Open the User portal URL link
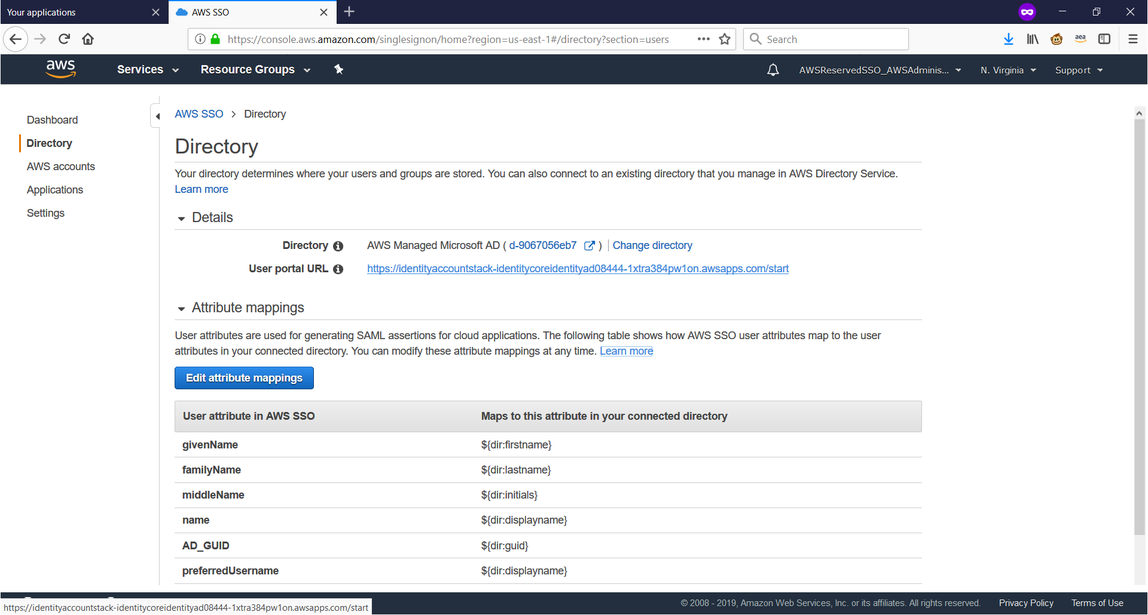This screenshot has height=615, width=1148. click(x=578, y=269)
